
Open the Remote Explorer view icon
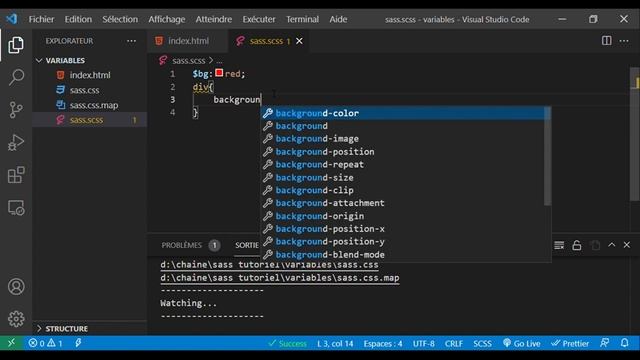click(x=16, y=208)
